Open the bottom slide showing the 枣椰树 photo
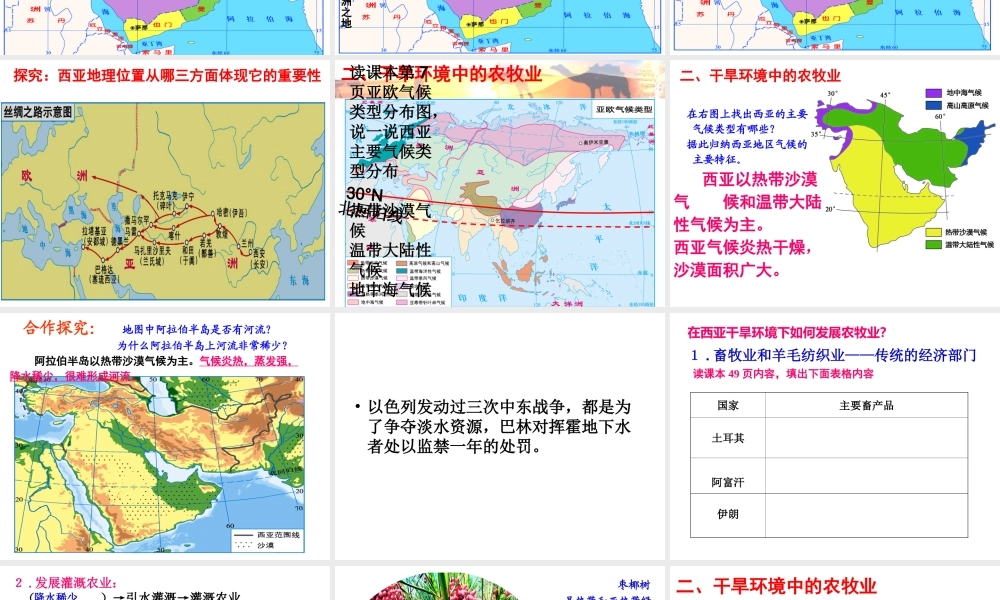 coord(500,583)
